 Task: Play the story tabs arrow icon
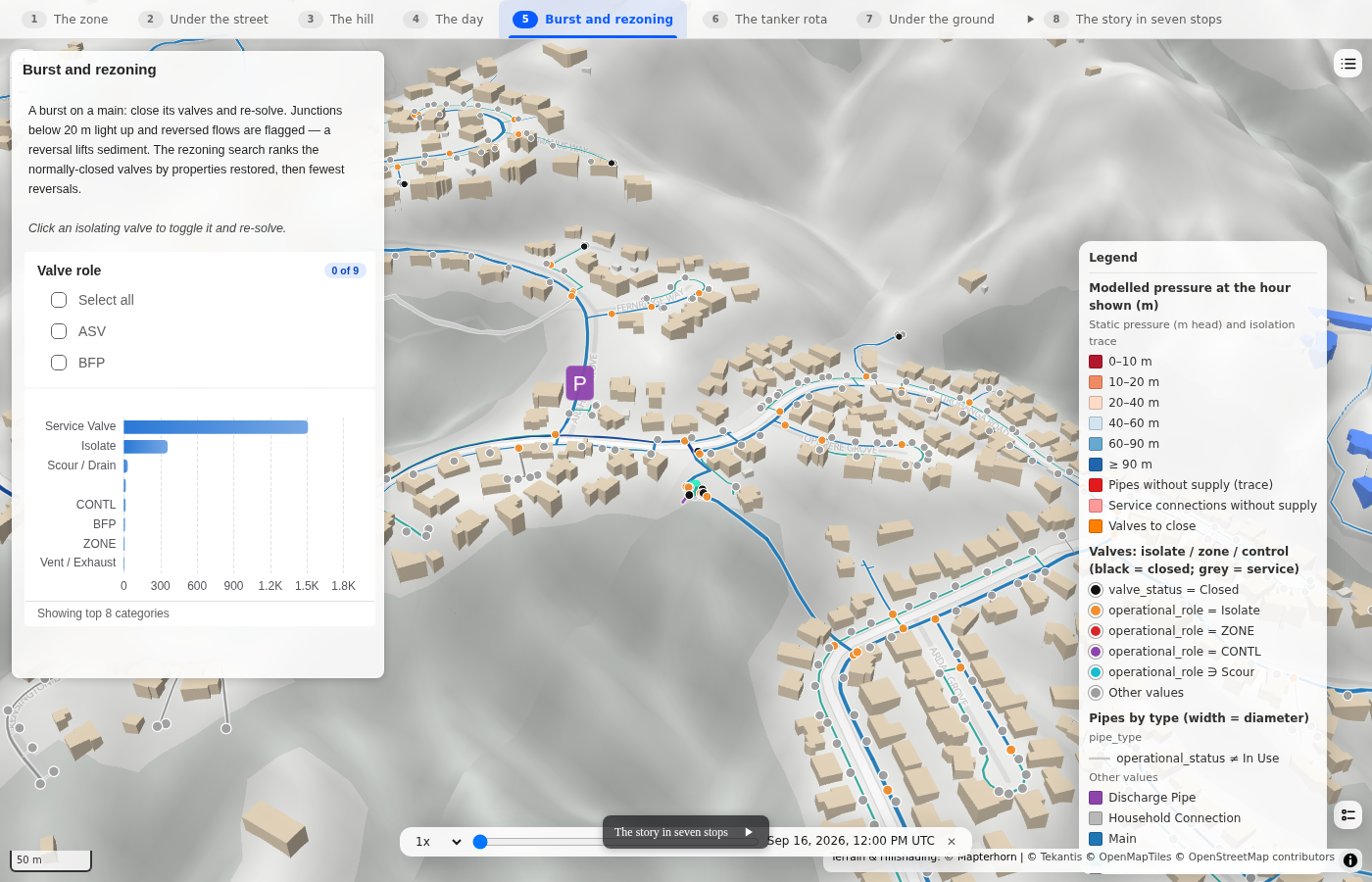pos(1030,20)
